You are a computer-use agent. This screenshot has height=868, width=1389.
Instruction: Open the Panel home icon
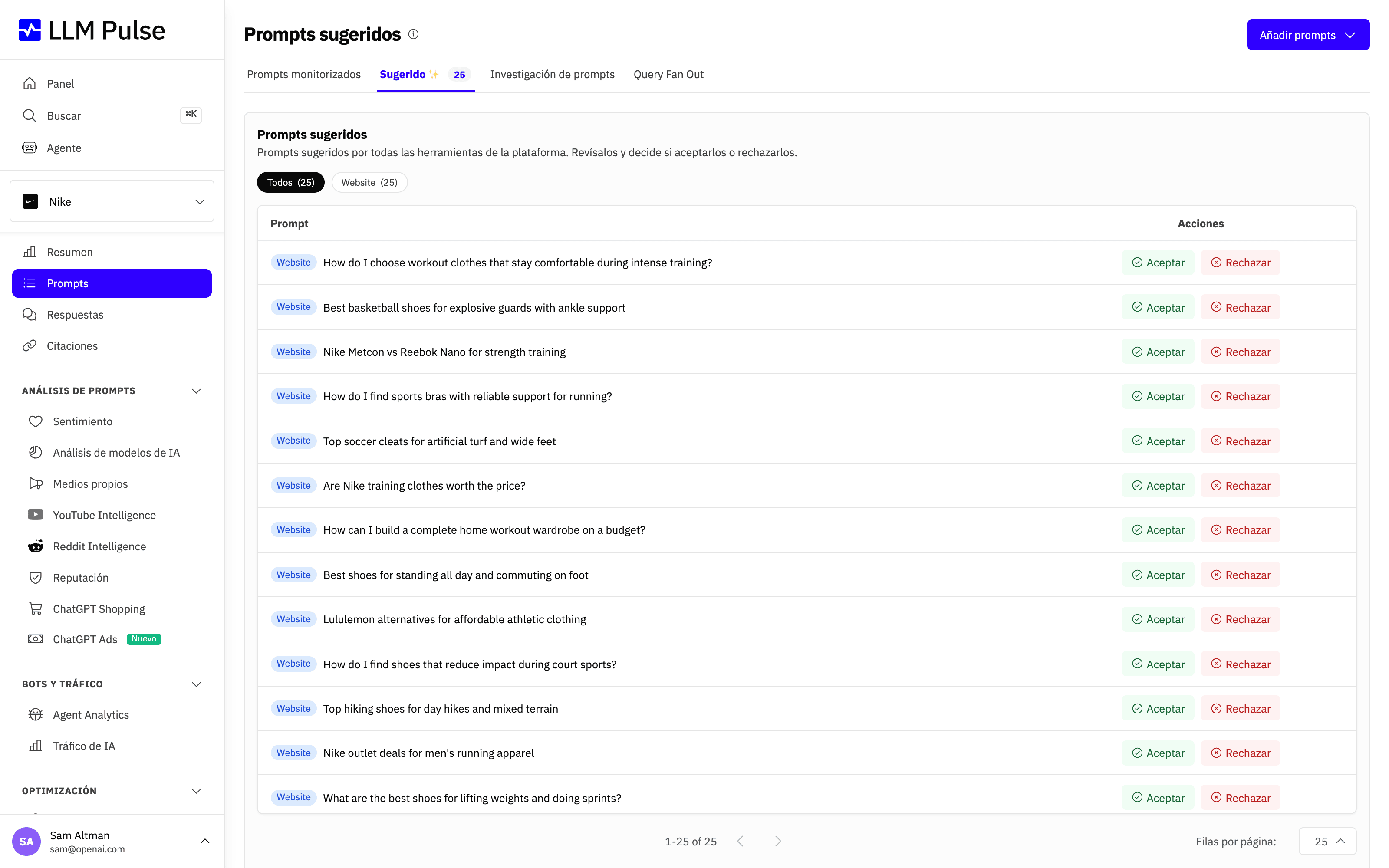pyautogui.click(x=30, y=84)
